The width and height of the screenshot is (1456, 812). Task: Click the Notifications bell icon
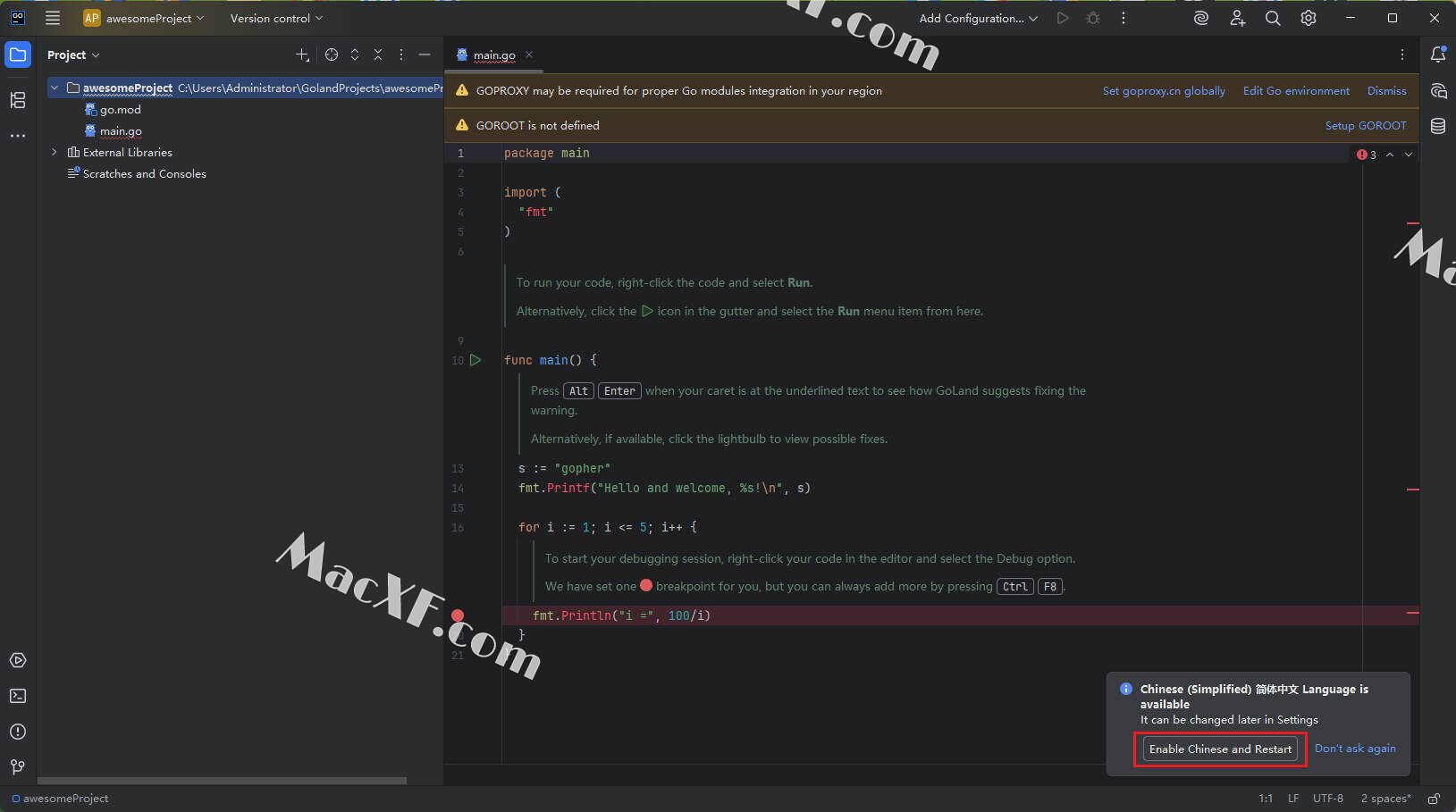coord(1438,54)
